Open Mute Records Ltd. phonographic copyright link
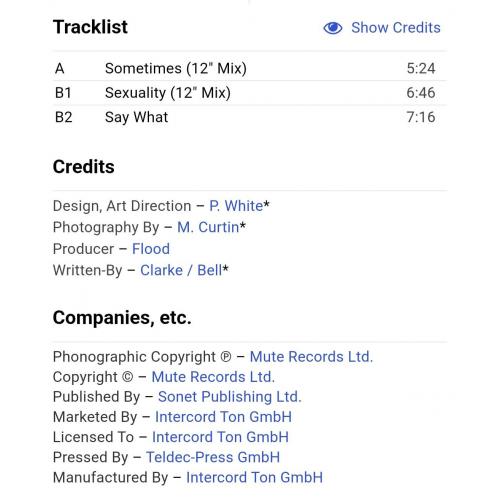The image size is (500, 500). (x=311, y=357)
